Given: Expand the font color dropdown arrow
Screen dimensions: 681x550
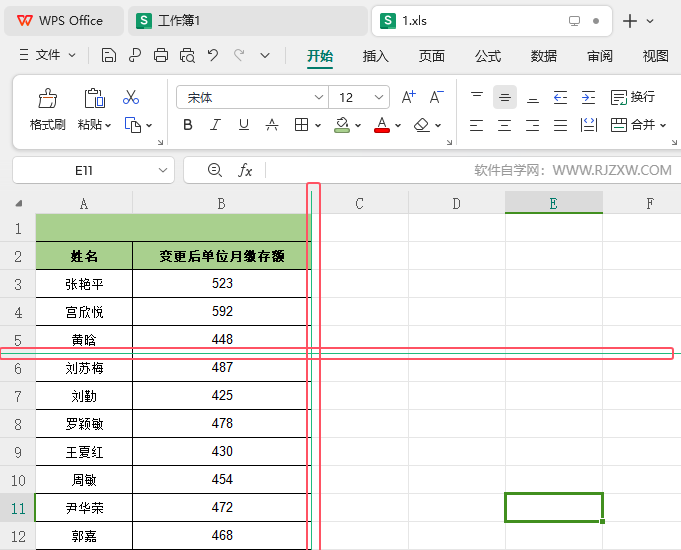Looking at the screenshot, I should [398, 126].
